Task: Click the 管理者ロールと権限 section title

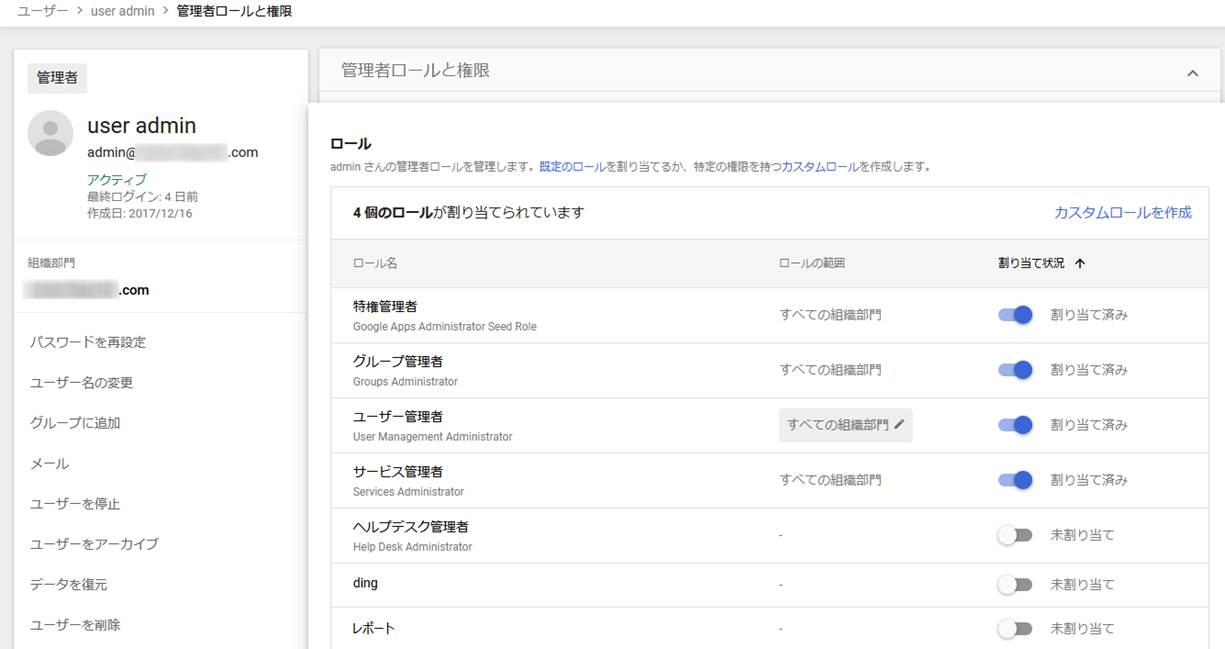Action: point(415,71)
